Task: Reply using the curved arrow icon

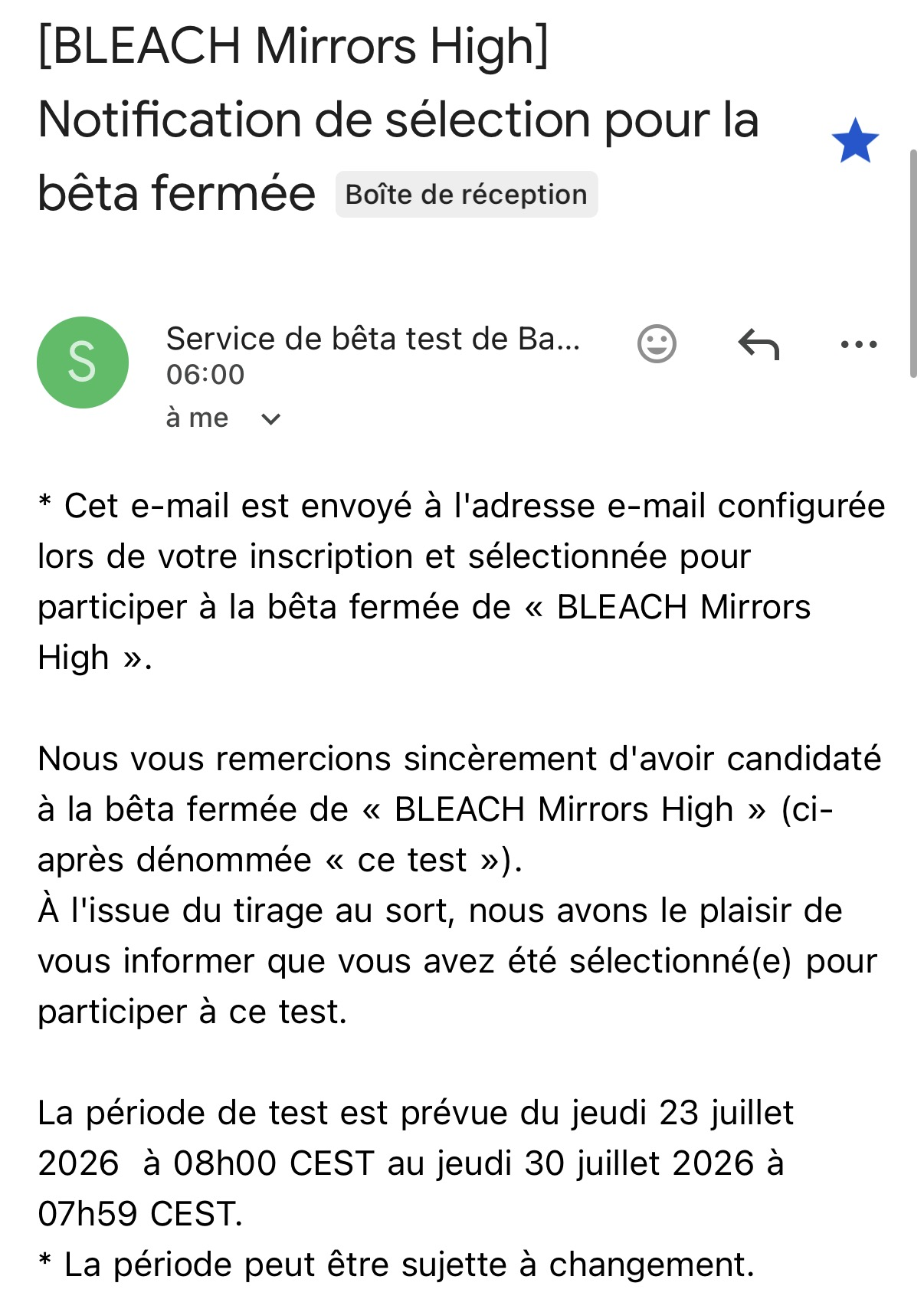Action: (x=758, y=343)
